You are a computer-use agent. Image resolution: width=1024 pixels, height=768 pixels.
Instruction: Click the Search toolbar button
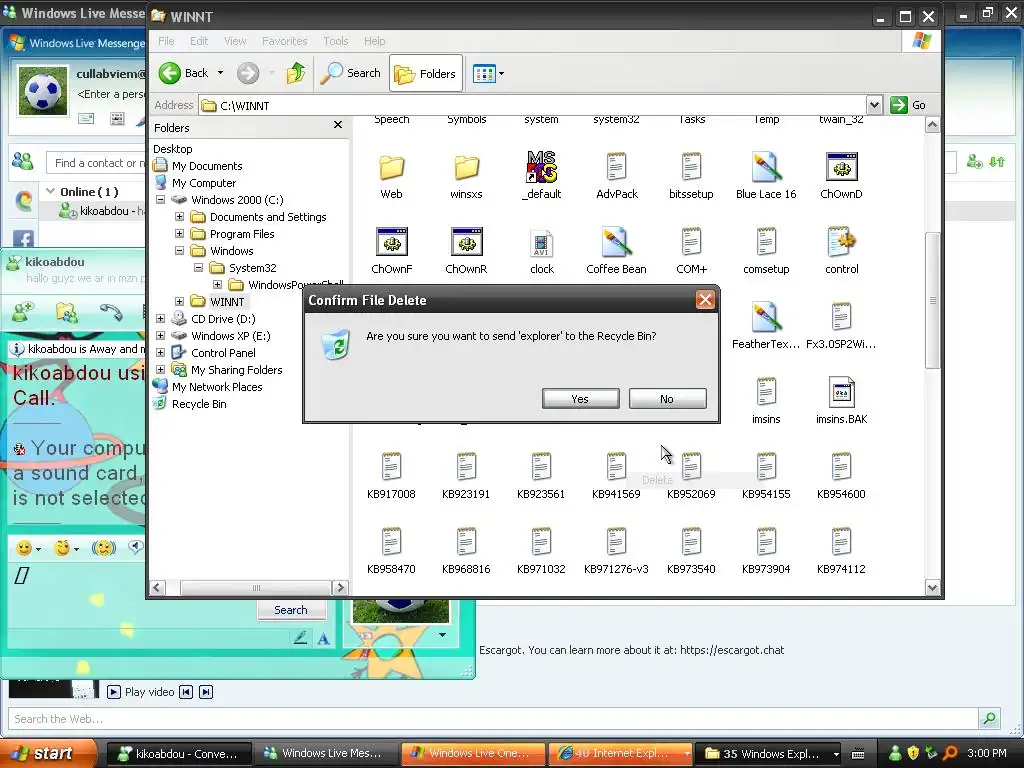[x=351, y=73]
